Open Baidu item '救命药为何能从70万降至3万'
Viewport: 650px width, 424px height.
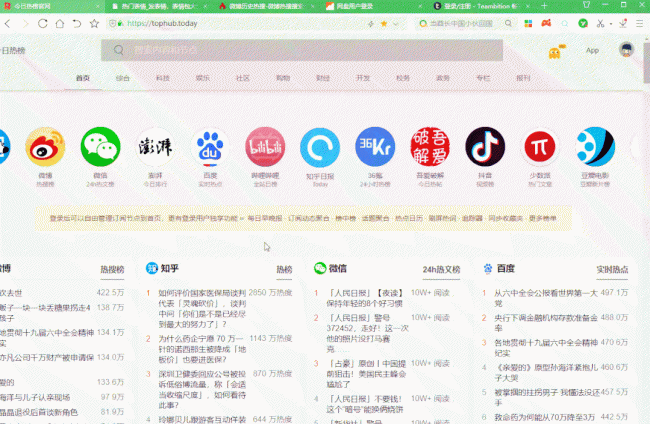545,417
